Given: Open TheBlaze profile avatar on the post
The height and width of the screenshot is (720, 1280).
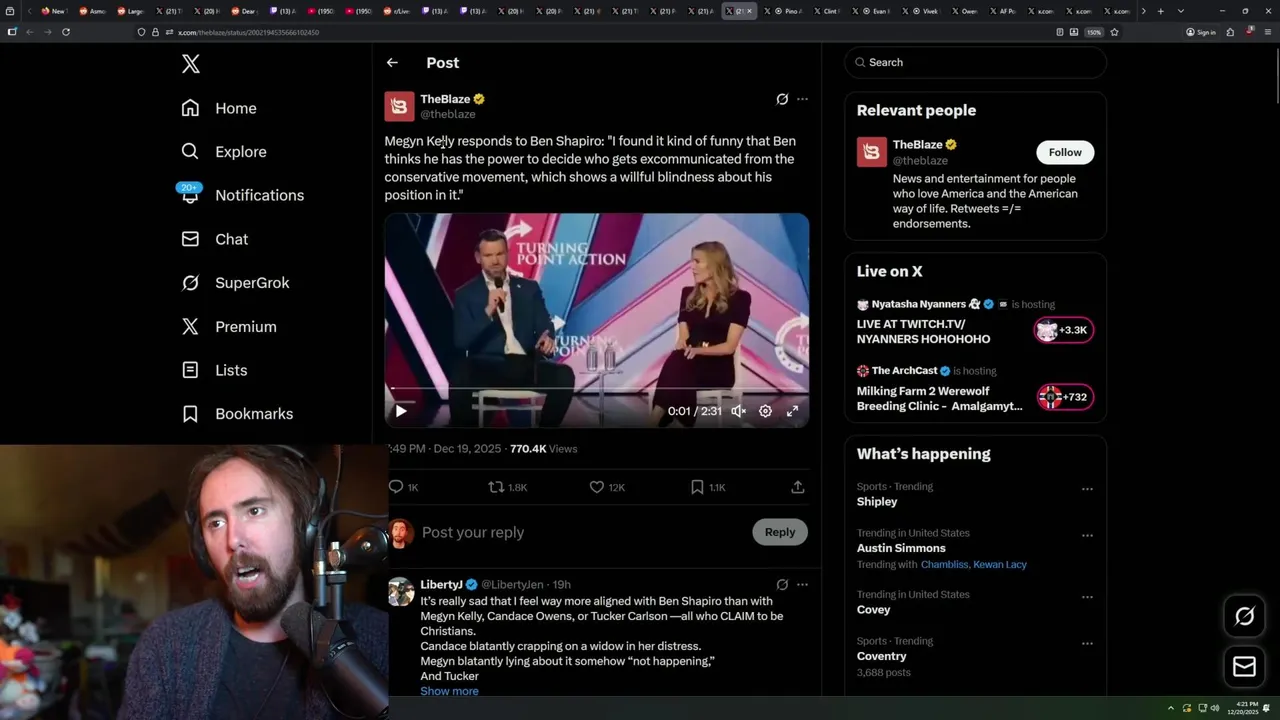Looking at the screenshot, I should click(x=399, y=106).
